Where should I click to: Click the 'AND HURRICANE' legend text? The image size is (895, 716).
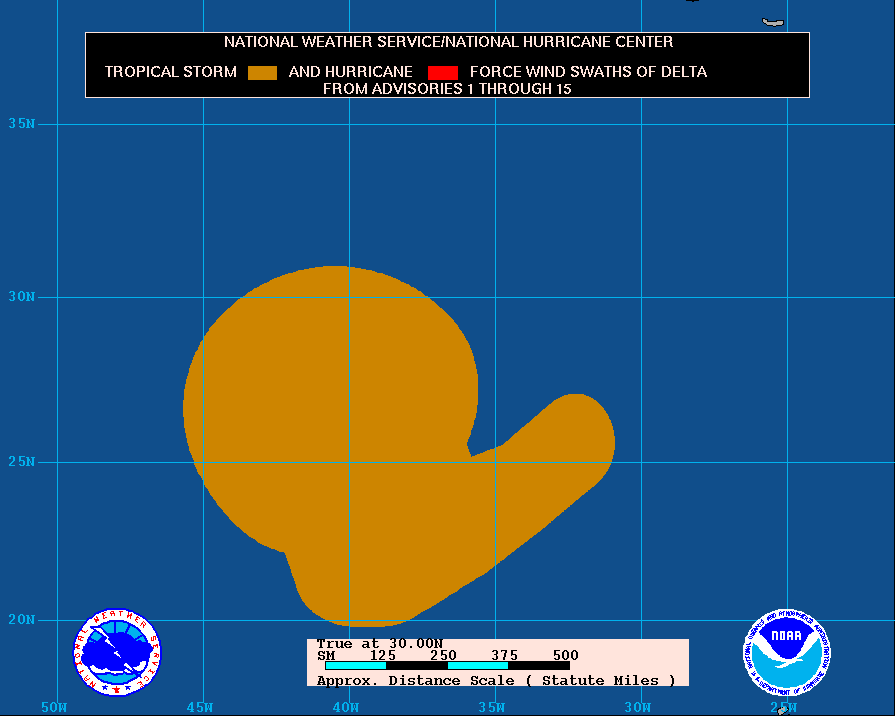pyautogui.click(x=350, y=72)
